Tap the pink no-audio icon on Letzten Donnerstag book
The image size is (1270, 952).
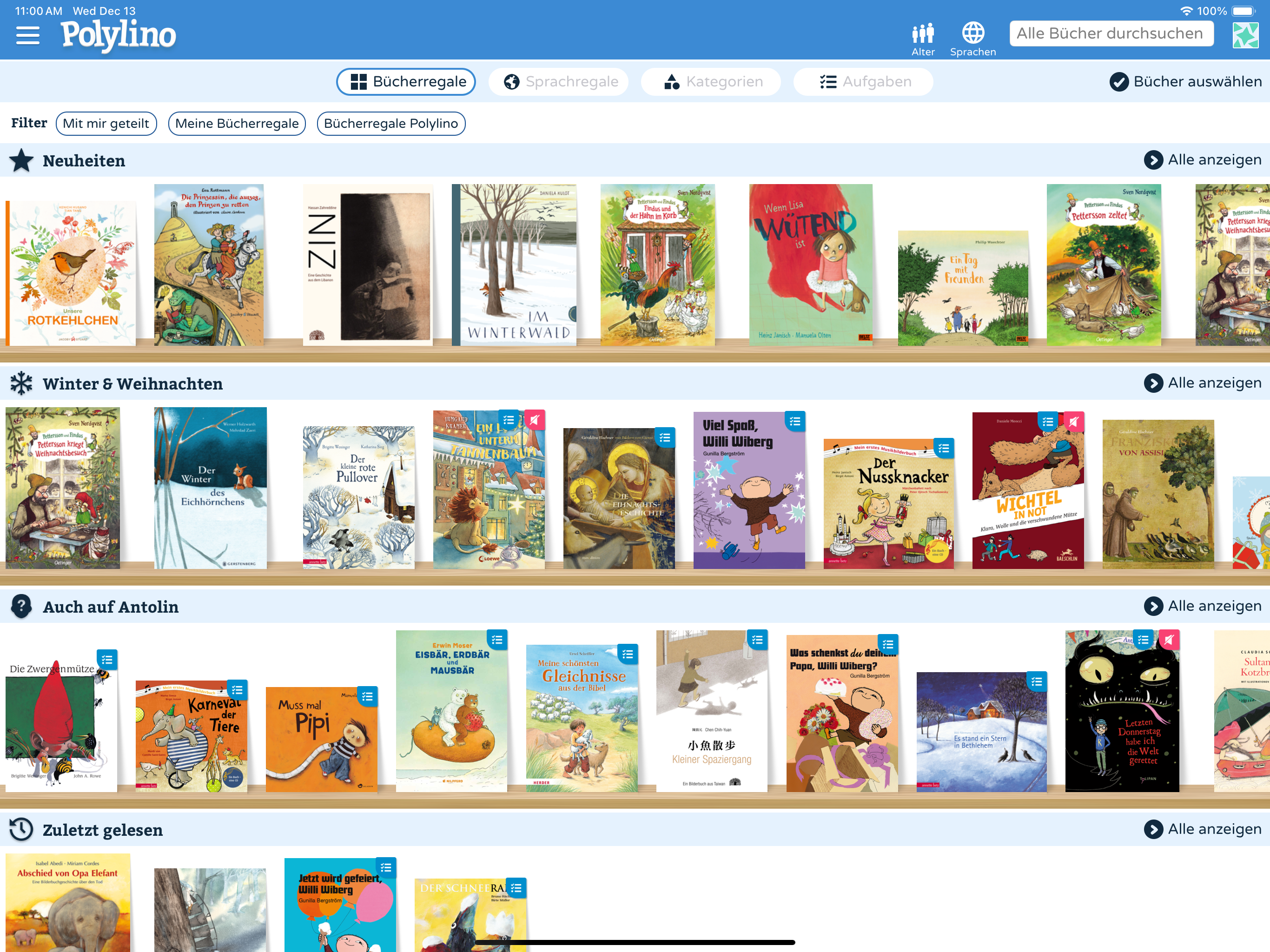coord(1169,640)
